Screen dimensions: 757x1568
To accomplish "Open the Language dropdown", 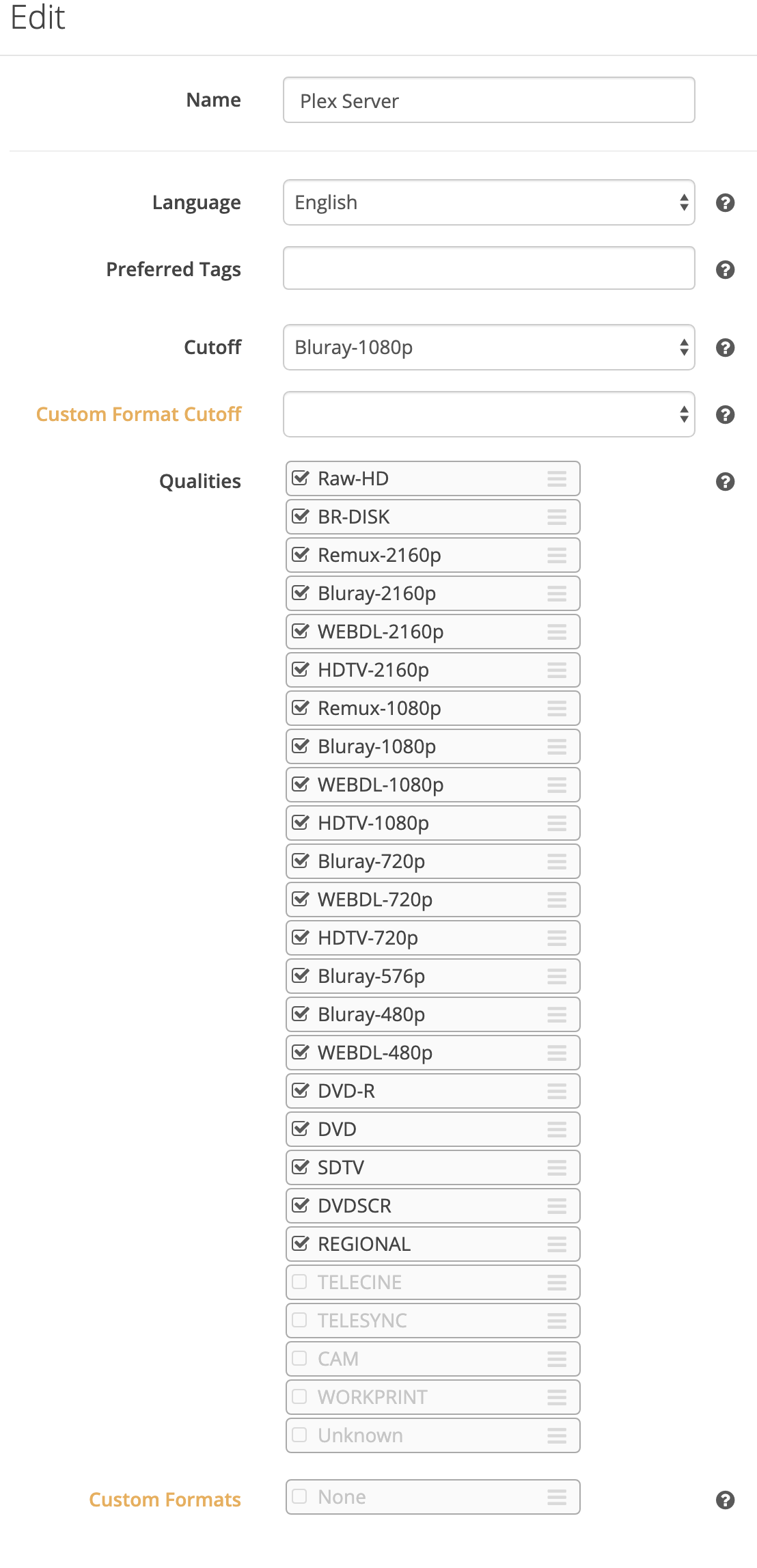I will pos(488,202).
